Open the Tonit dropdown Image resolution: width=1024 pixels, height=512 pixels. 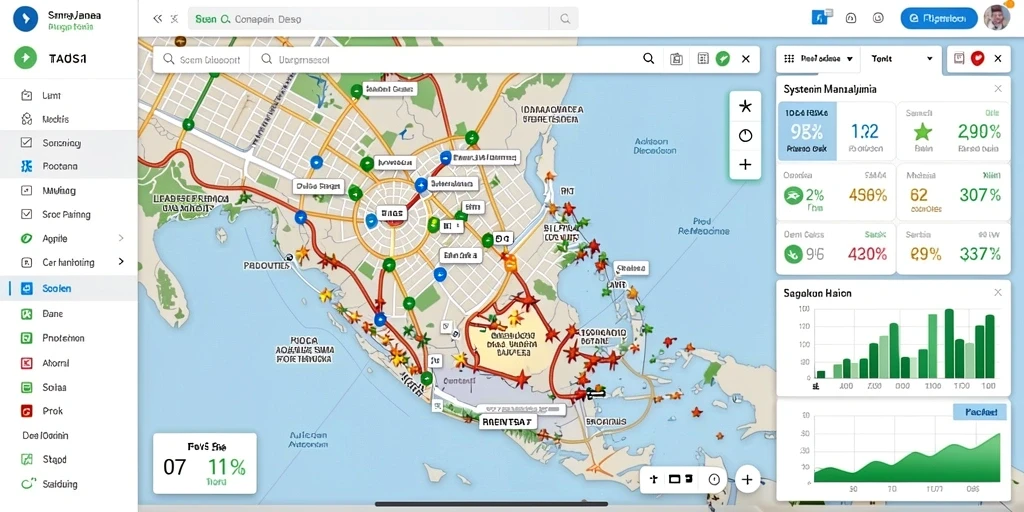pos(902,59)
